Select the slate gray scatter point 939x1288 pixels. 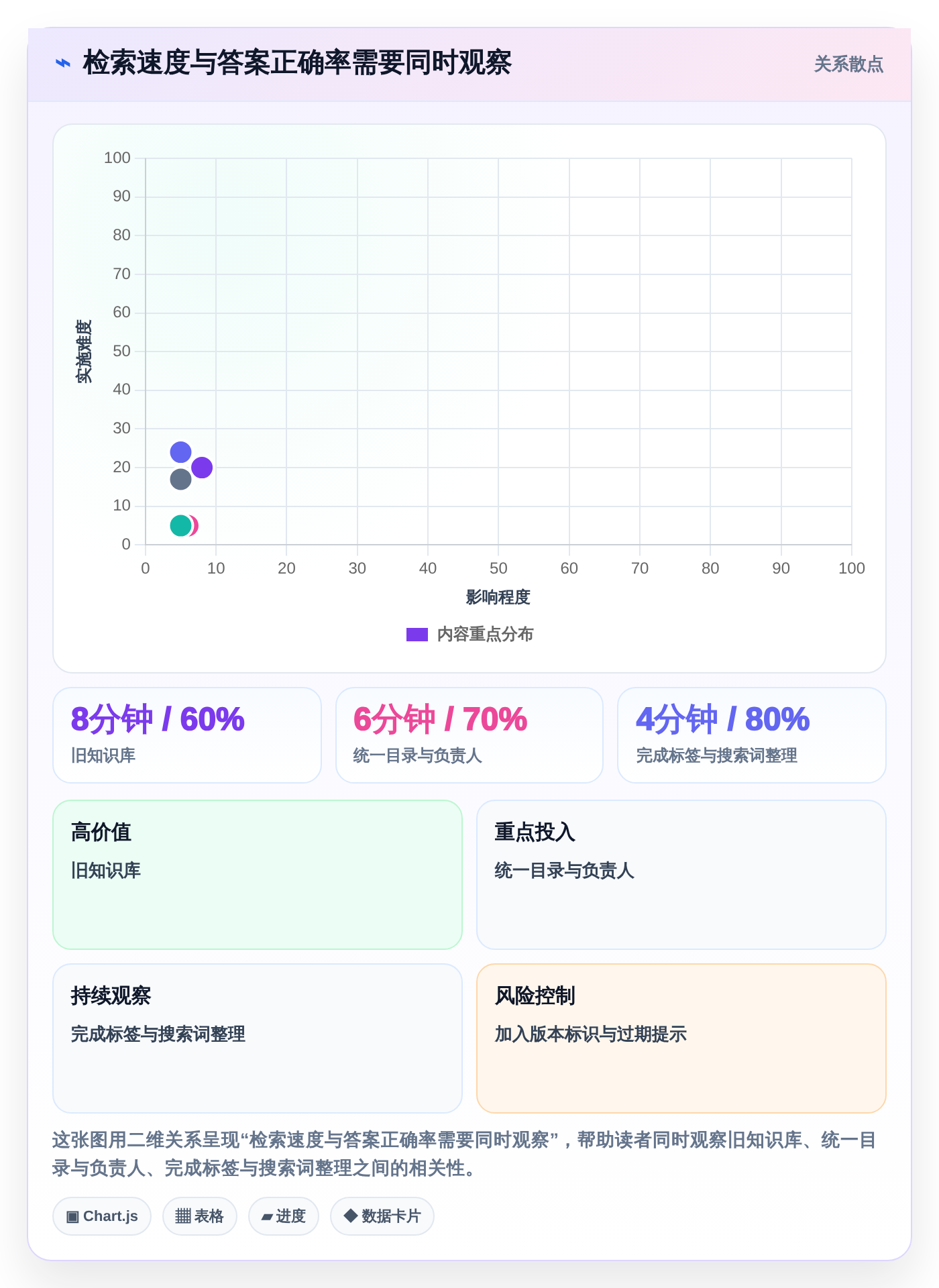(x=180, y=479)
